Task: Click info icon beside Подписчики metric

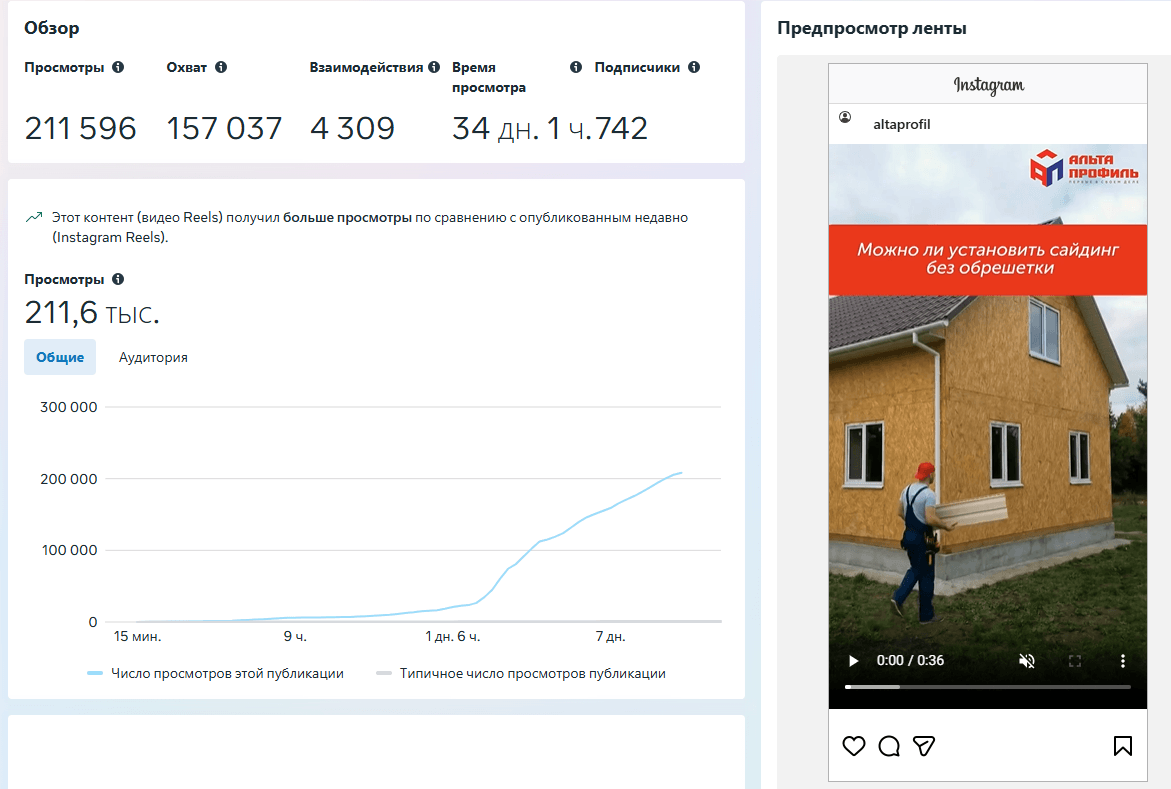Action: click(694, 68)
